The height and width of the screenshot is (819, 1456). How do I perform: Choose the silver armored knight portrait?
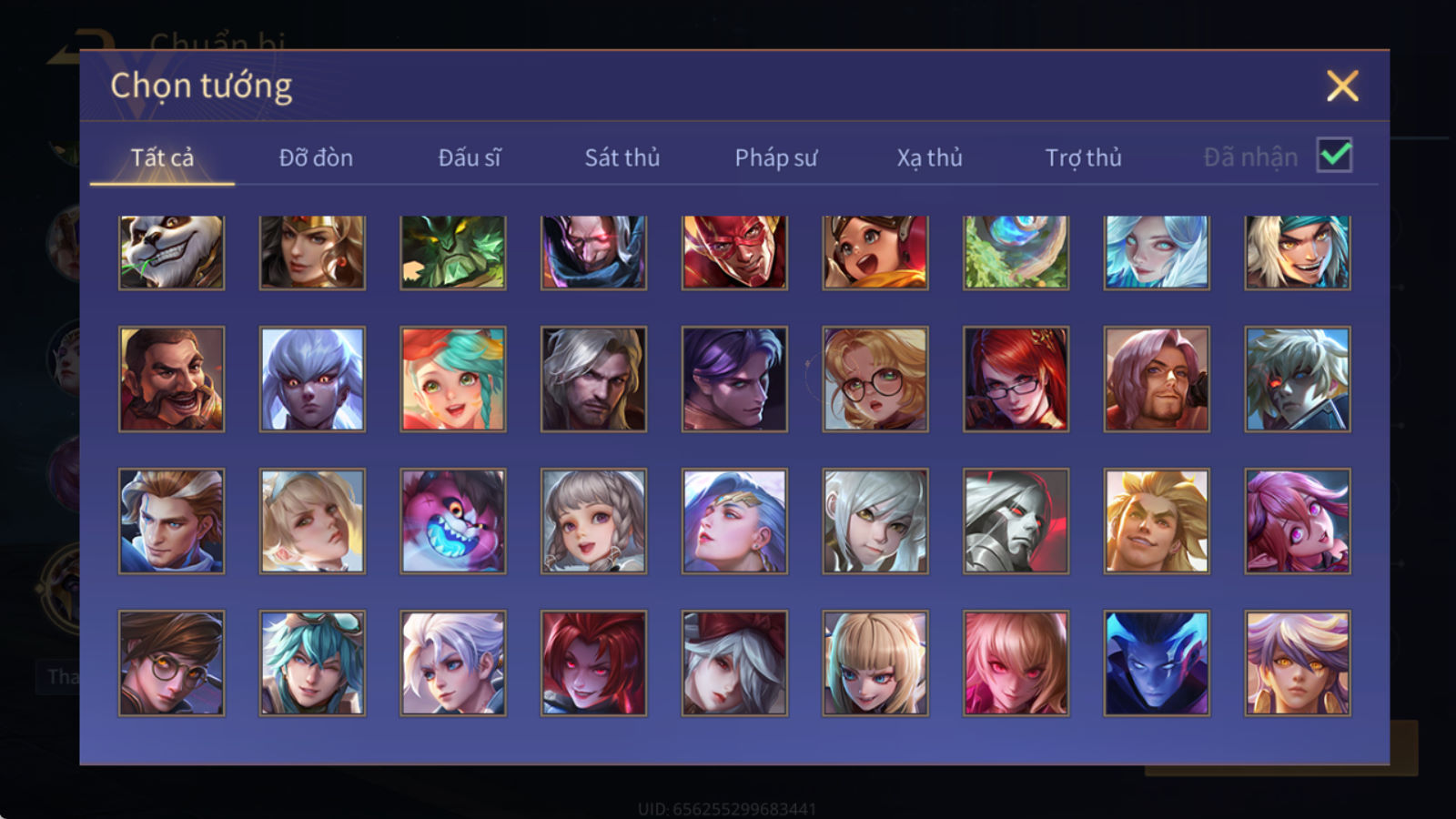coord(1016,521)
